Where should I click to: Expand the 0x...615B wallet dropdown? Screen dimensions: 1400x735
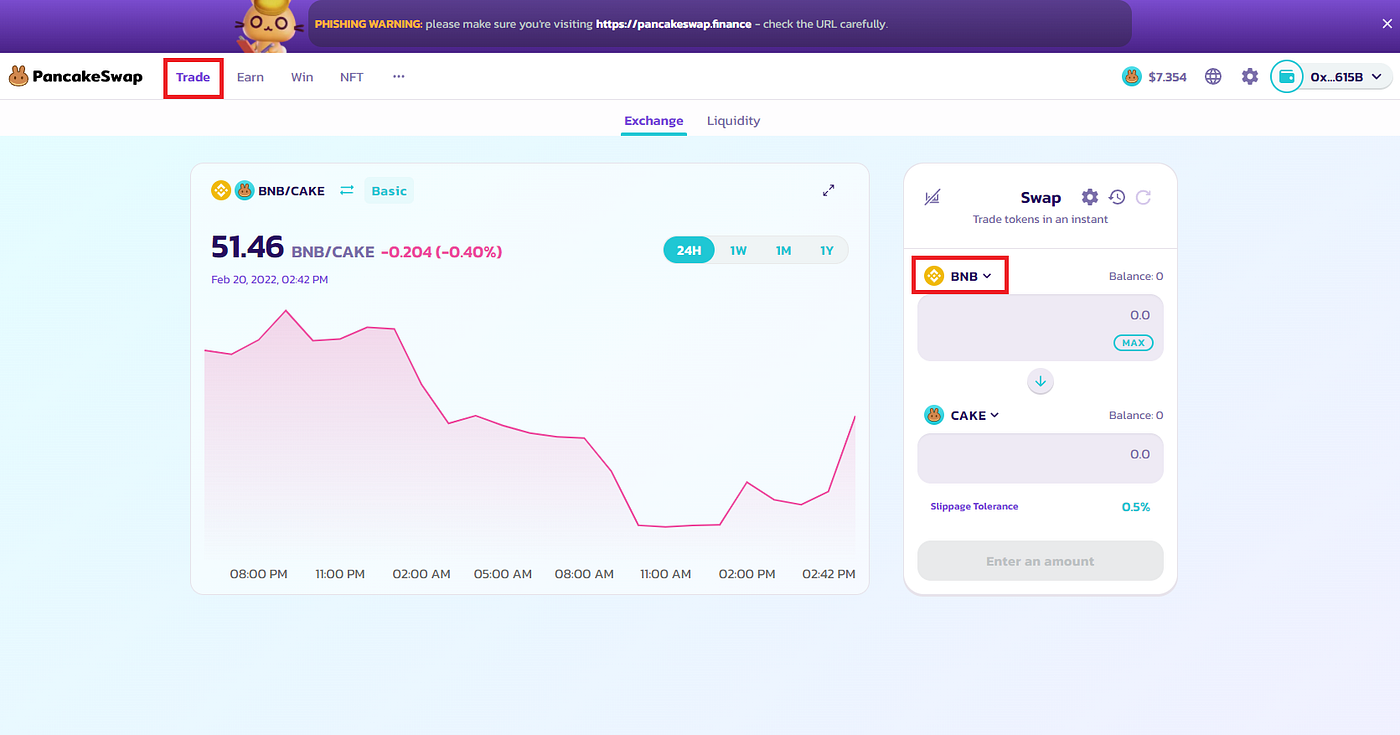(x=1346, y=77)
